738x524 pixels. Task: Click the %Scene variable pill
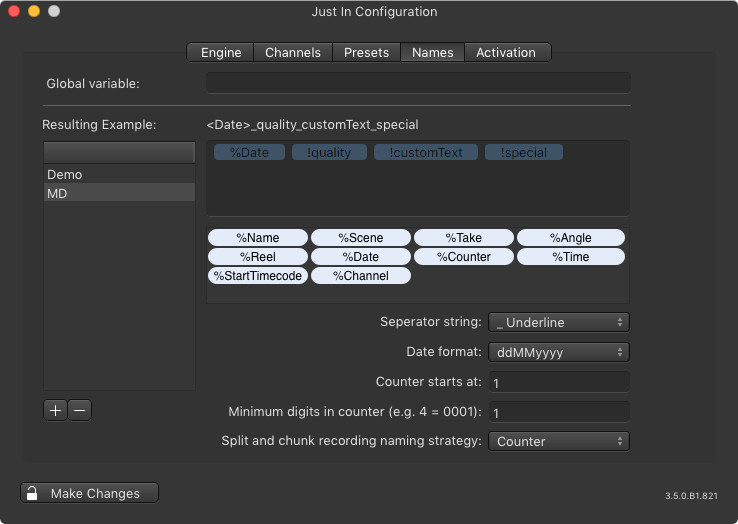point(361,237)
